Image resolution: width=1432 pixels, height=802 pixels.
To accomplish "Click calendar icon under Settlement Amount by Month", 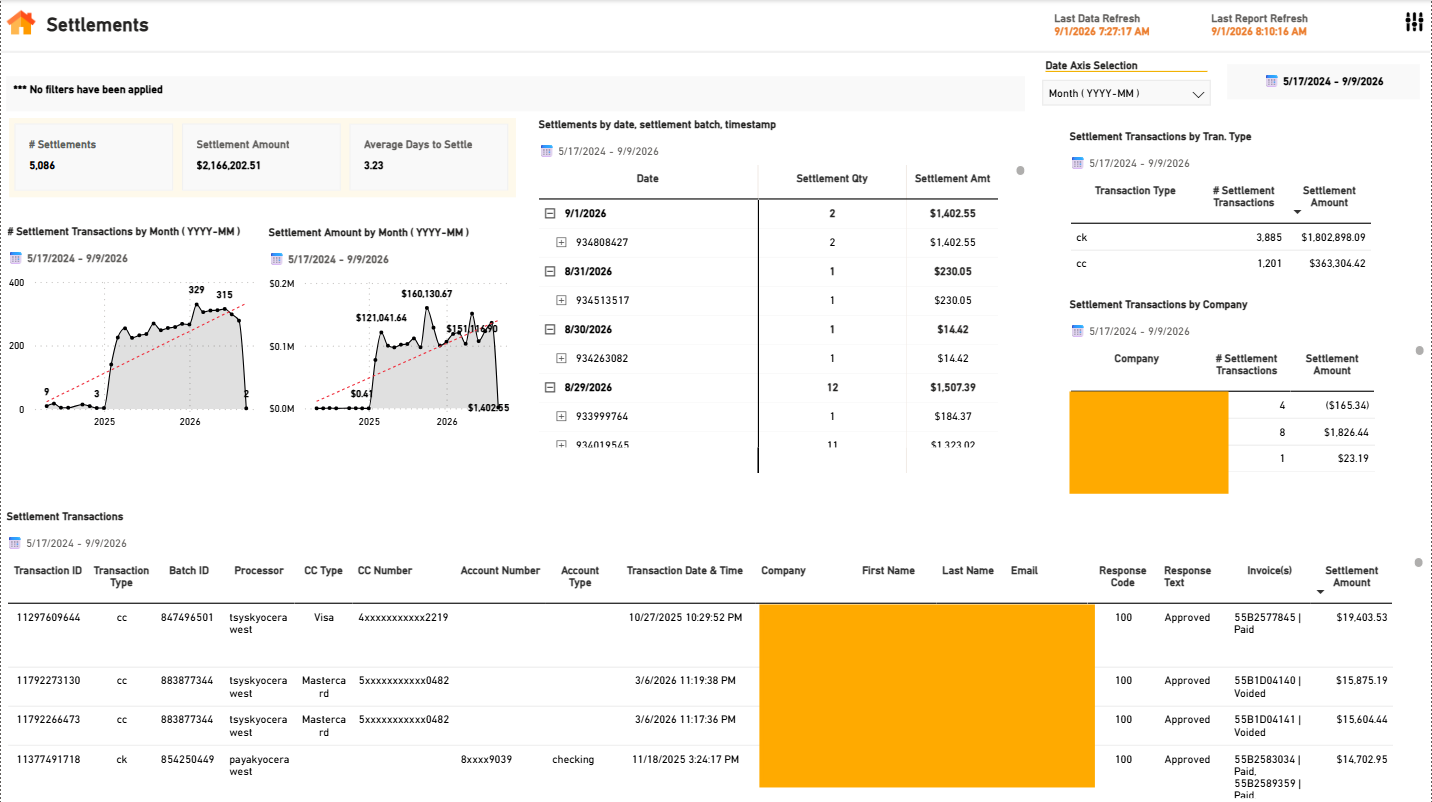I will 276,259.
